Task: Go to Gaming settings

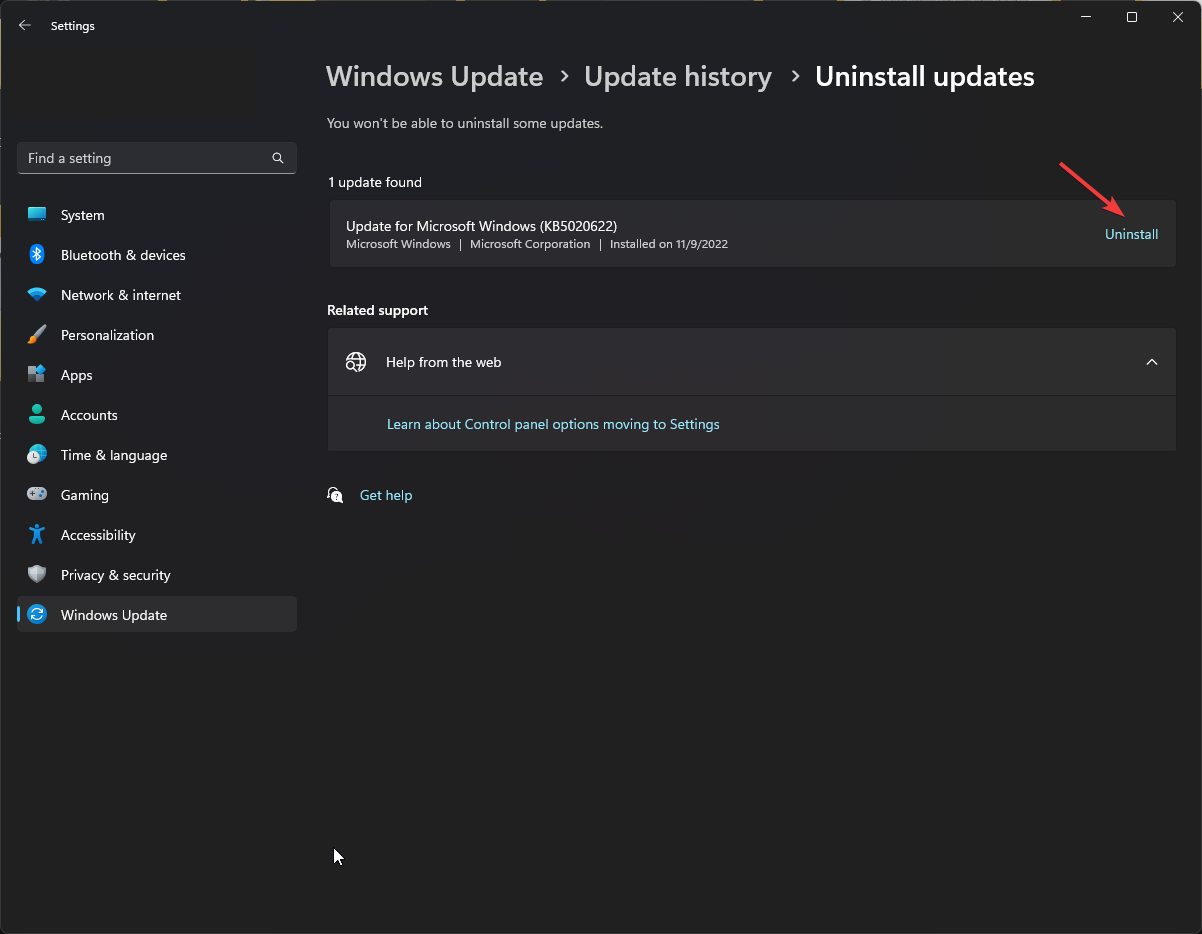Action: tap(157, 495)
